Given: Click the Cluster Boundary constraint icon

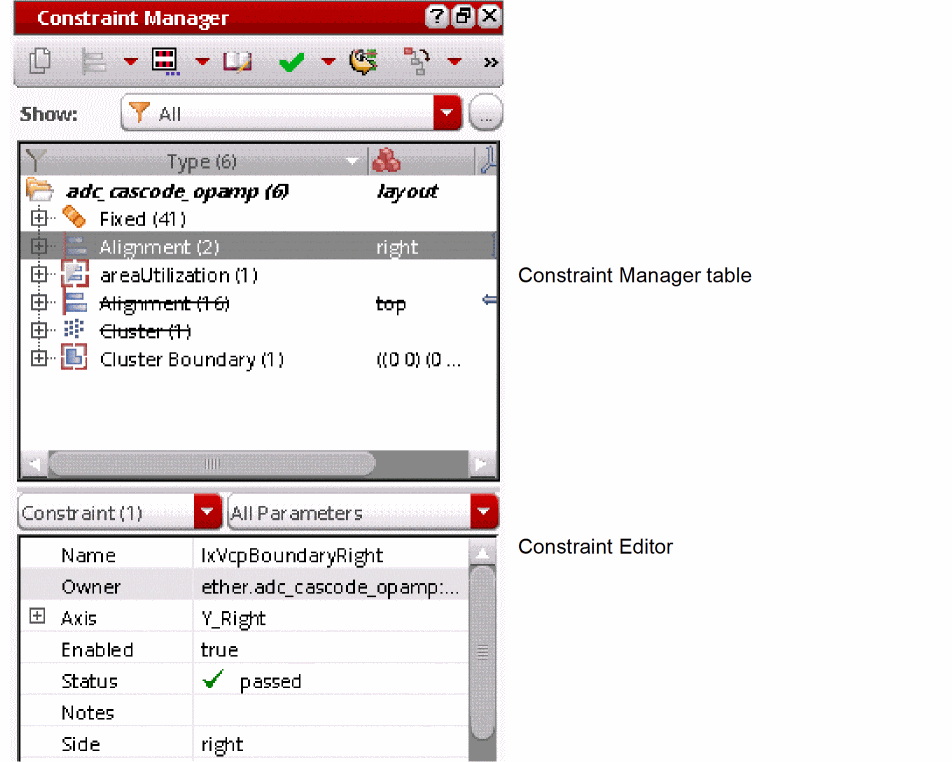Looking at the screenshot, I should (75, 358).
